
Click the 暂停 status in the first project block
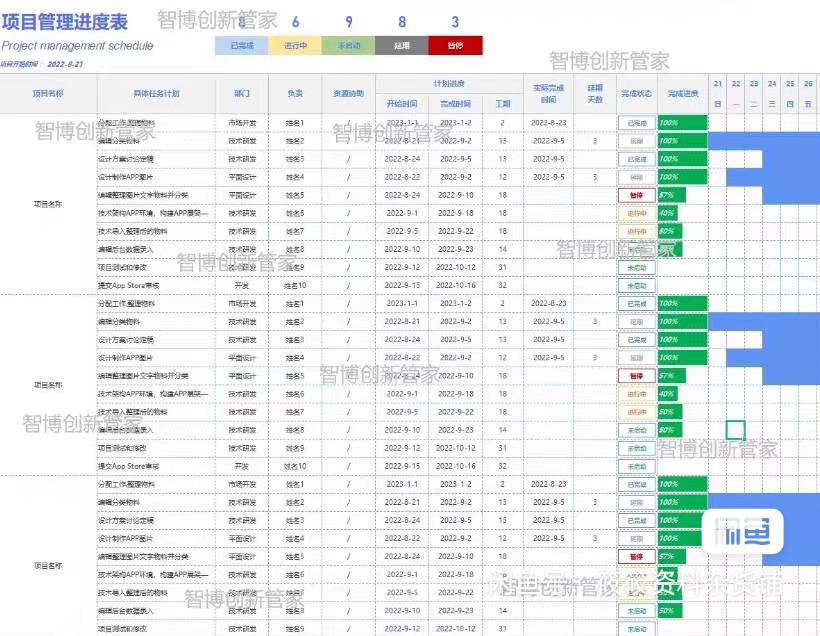coord(636,195)
